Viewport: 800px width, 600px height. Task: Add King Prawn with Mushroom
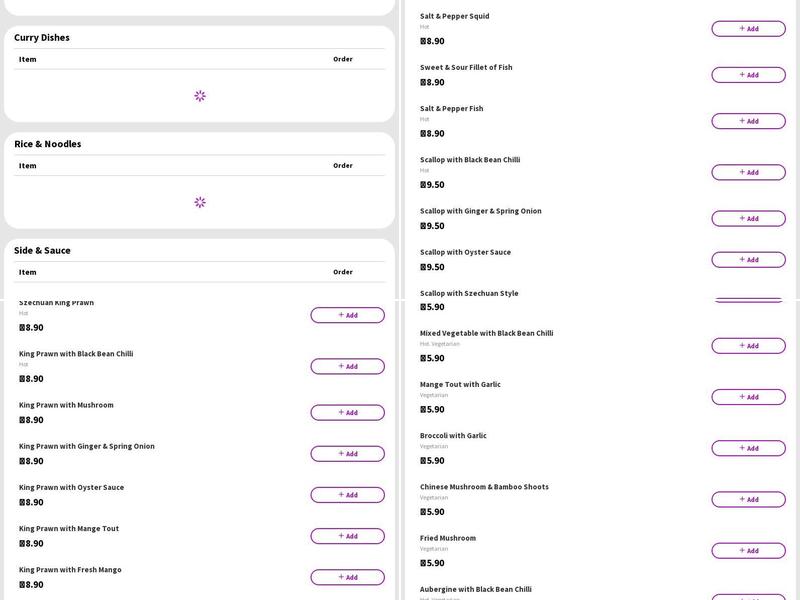pos(347,412)
